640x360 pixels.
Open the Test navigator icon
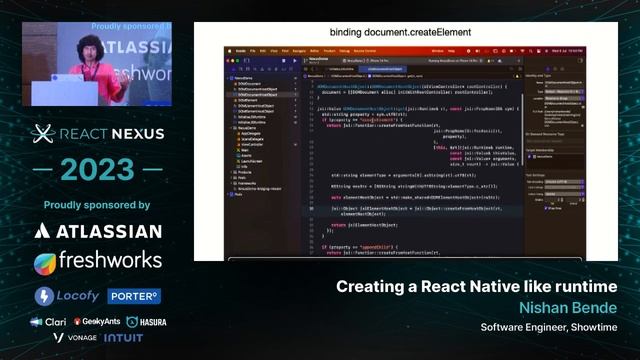pyautogui.click(x=269, y=69)
